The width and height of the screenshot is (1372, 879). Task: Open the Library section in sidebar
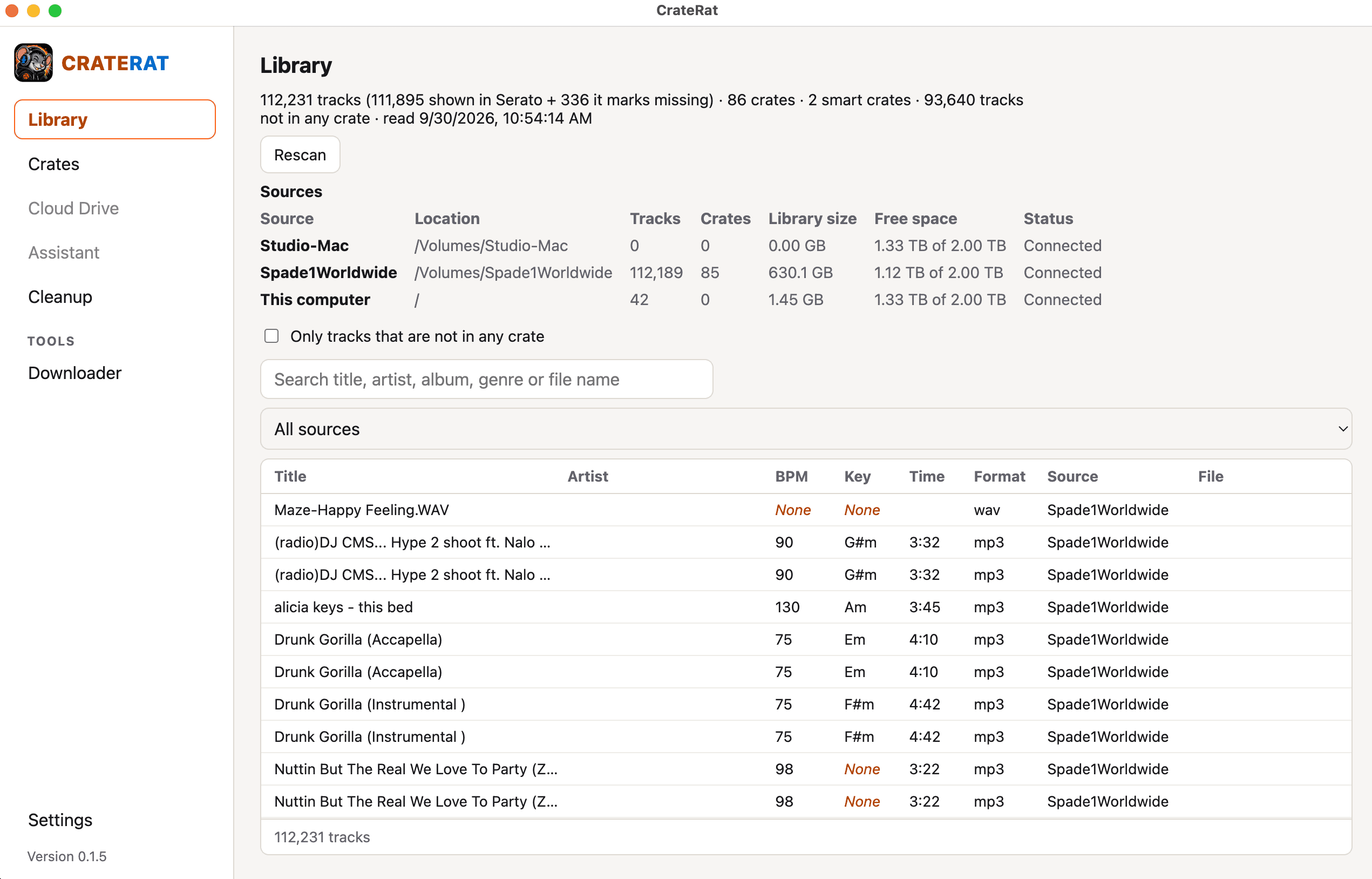click(x=114, y=119)
